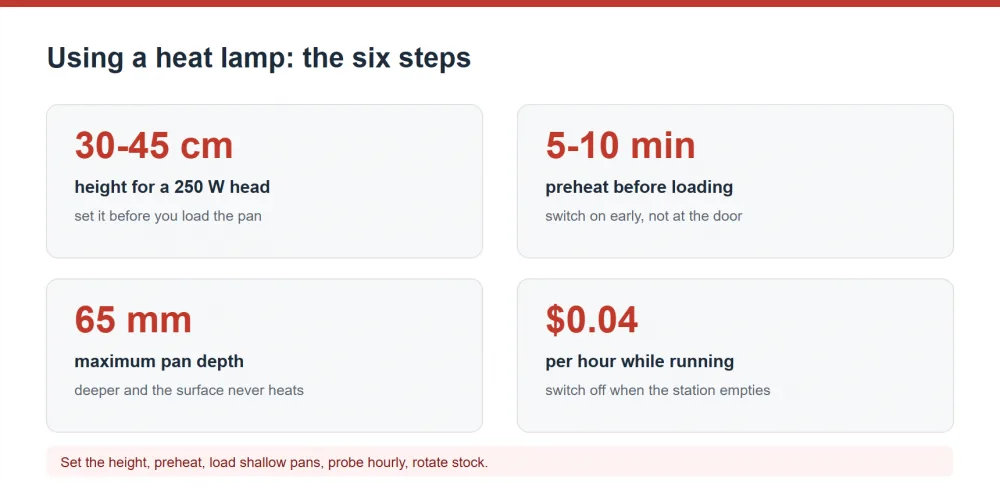Image resolution: width=1000 pixels, height=488 pixels.
Task: Click 'set it before you load the pan' text
Action: [168, 216]
